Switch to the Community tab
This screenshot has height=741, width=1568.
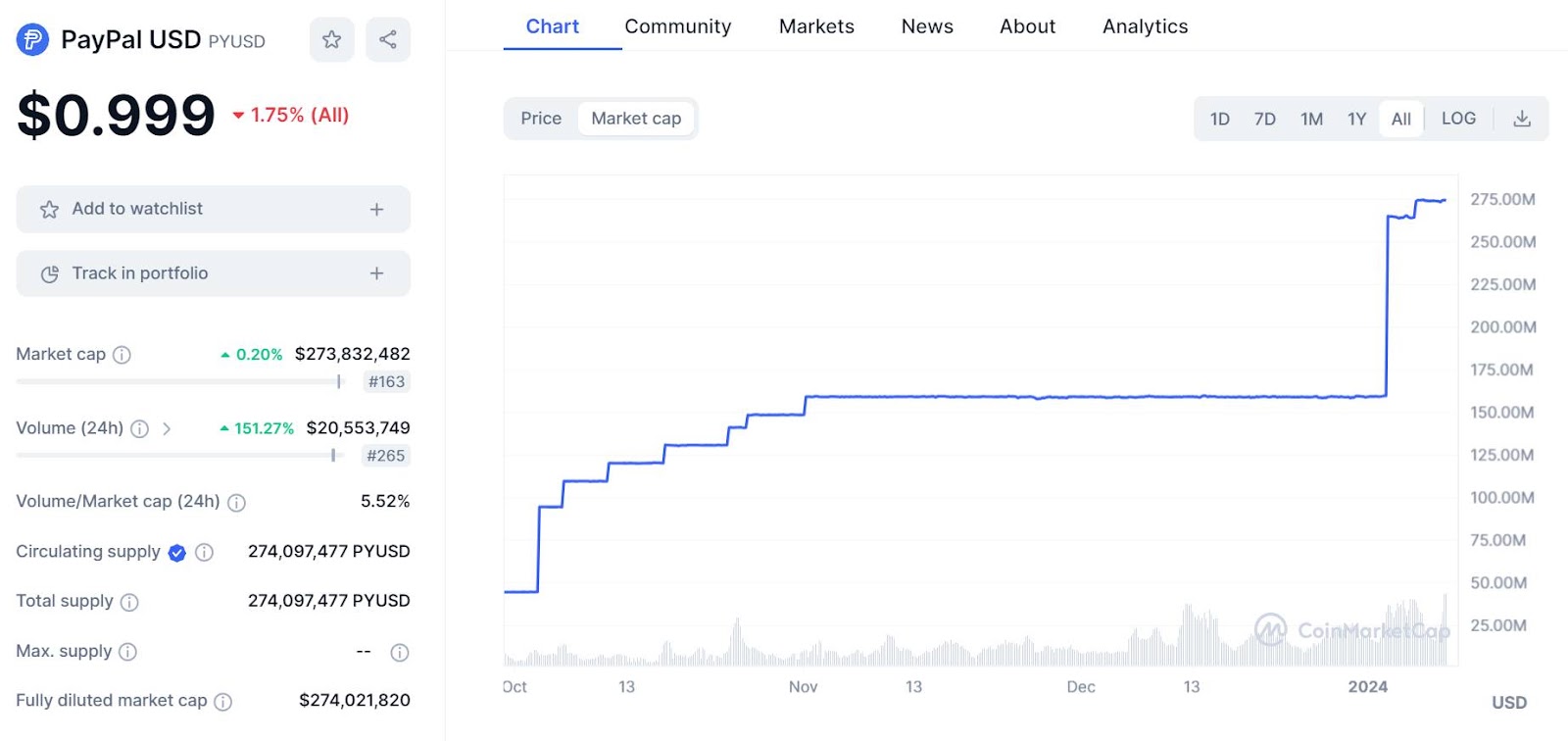[x=678, y=26]
